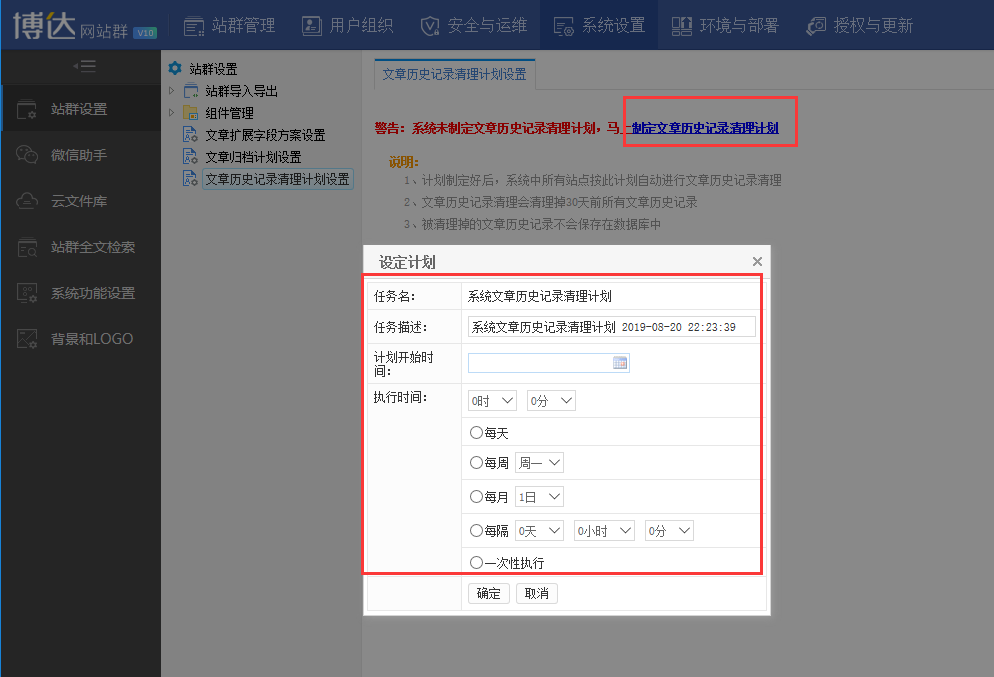Open 系统功能设置 sidebar item

pos(92,293)
